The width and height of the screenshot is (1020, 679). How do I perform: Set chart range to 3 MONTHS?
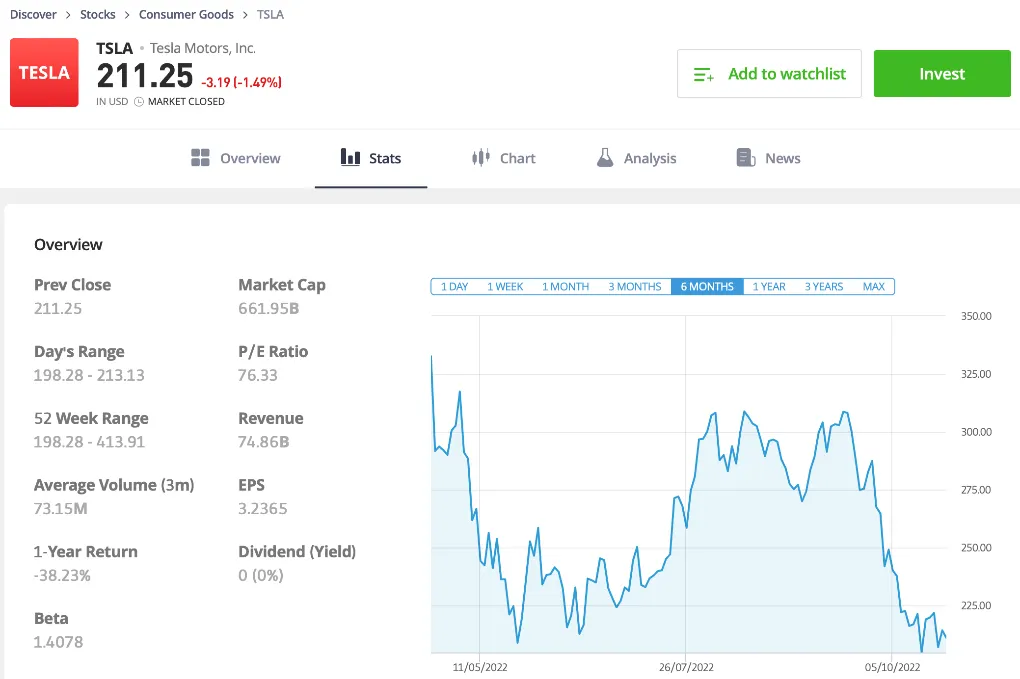pos(634,286)
